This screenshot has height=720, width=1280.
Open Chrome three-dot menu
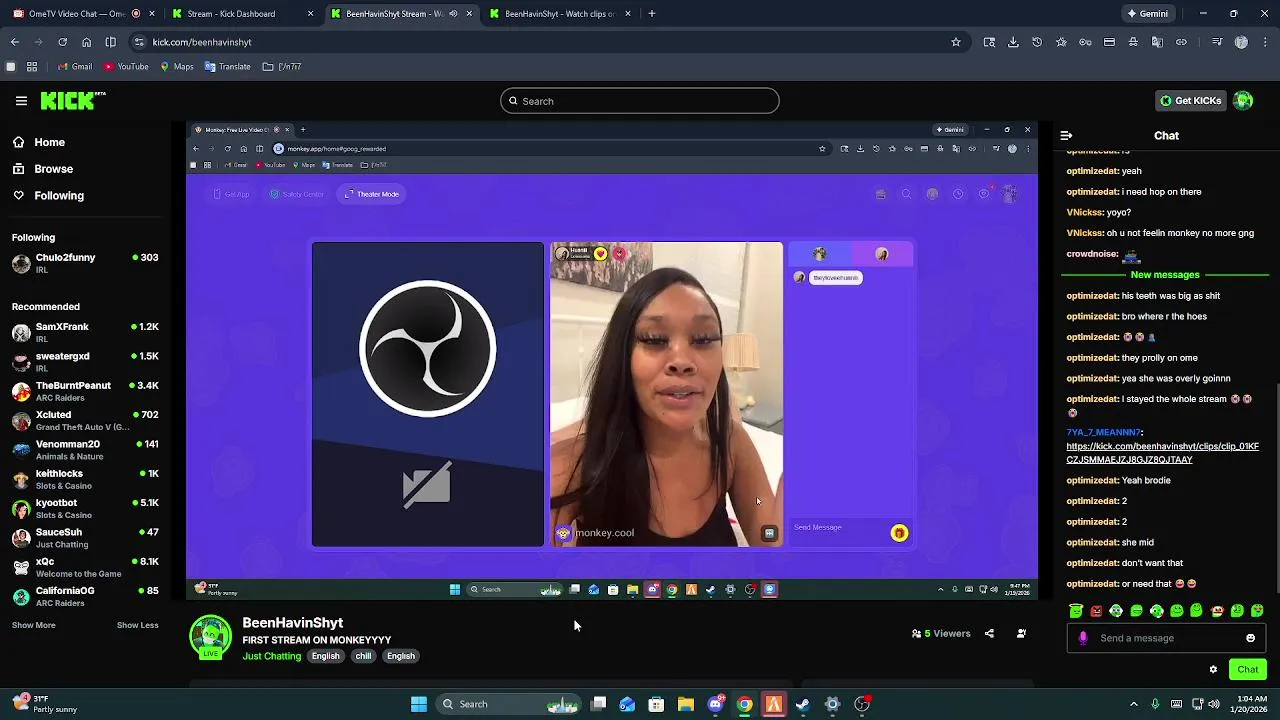pos(1265,42)
